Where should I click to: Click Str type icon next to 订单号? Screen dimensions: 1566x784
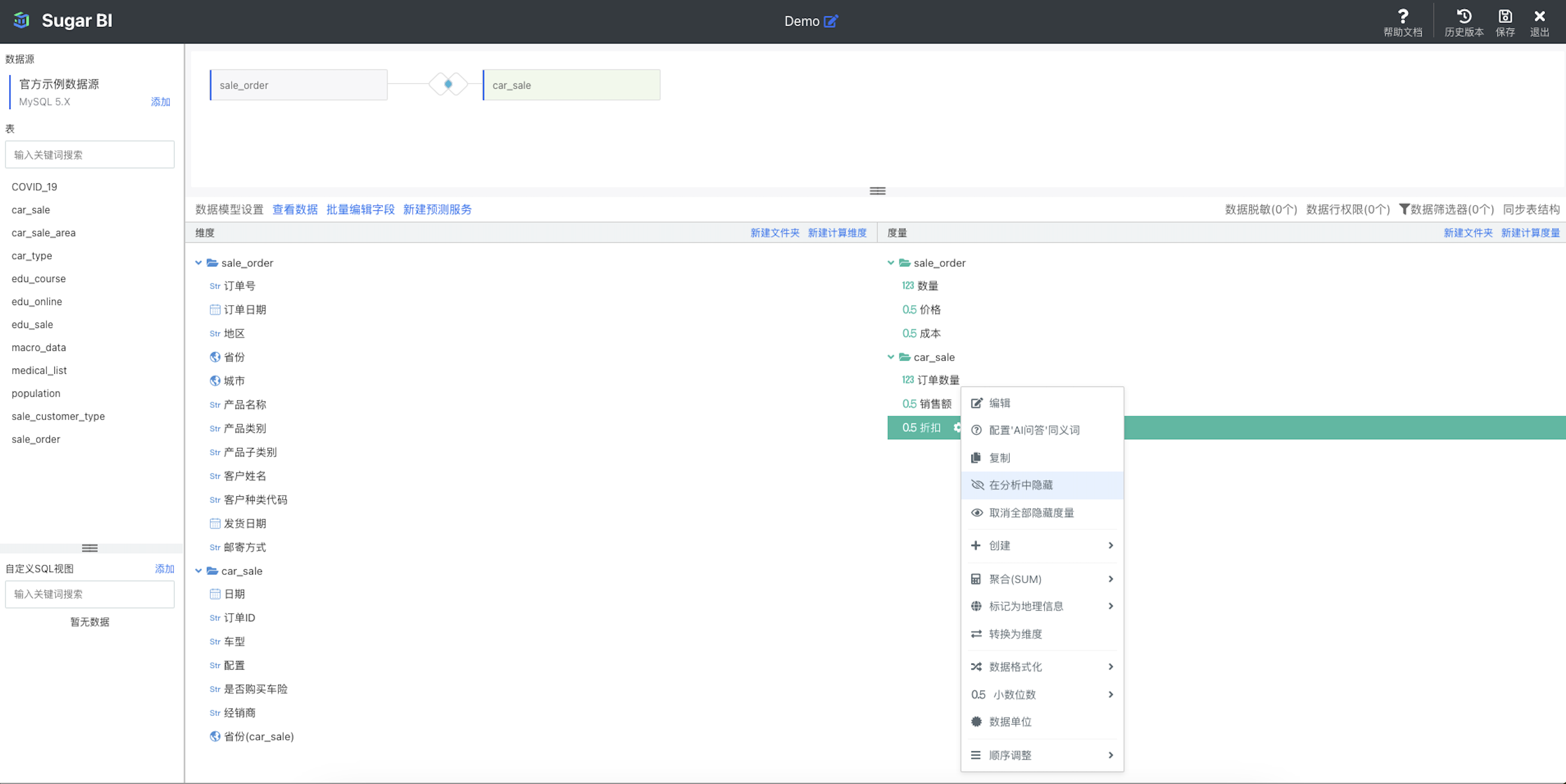[215, 286]
